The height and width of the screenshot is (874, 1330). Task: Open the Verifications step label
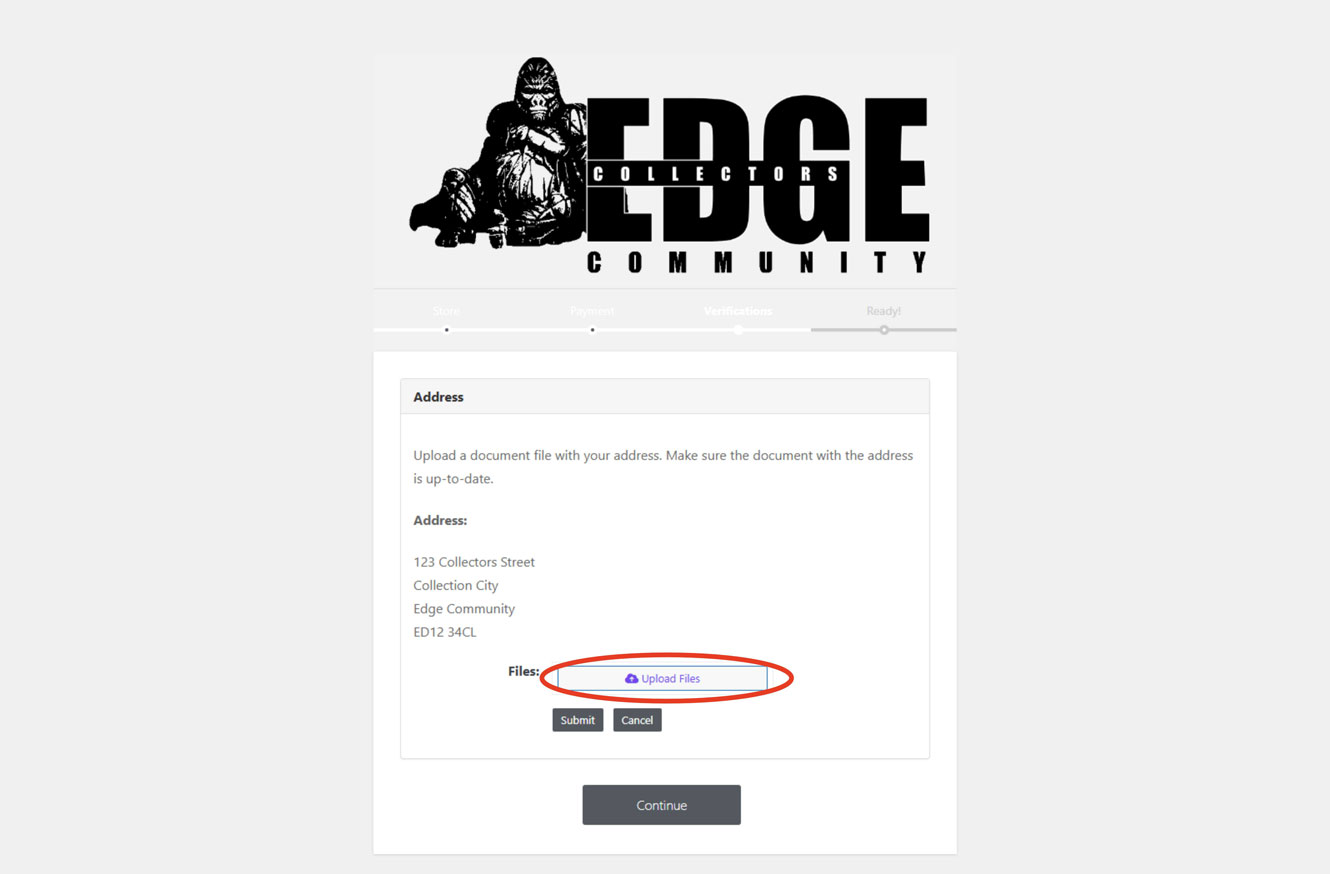pos(738,311)
